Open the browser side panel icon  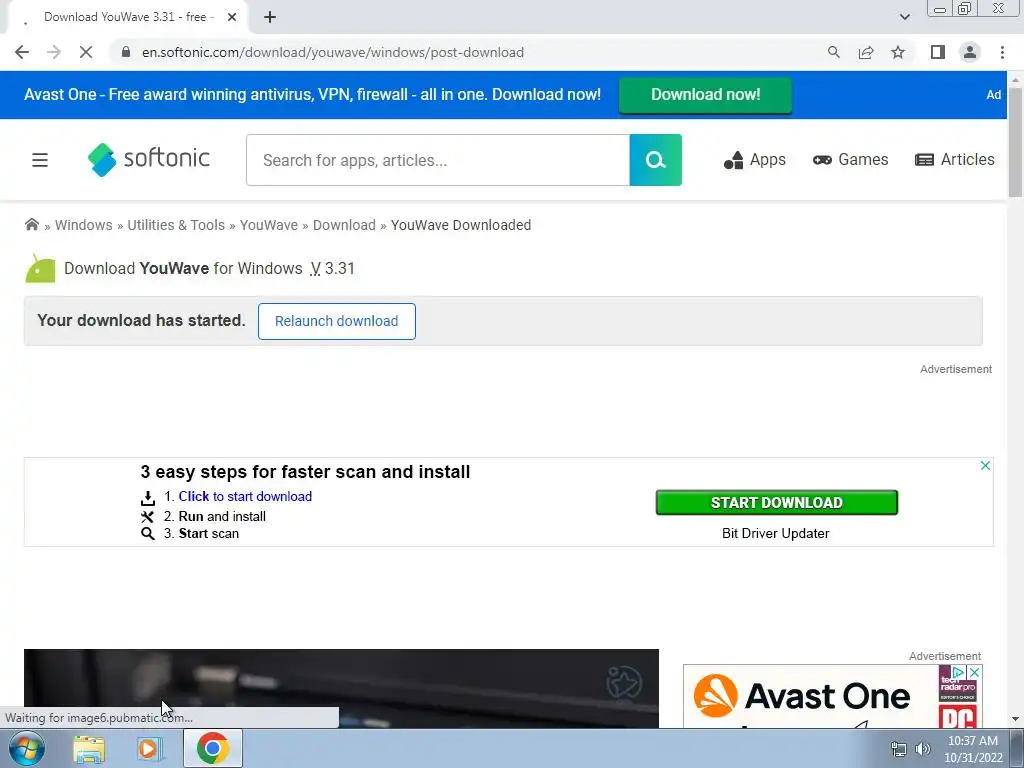(x=938, y=52)
